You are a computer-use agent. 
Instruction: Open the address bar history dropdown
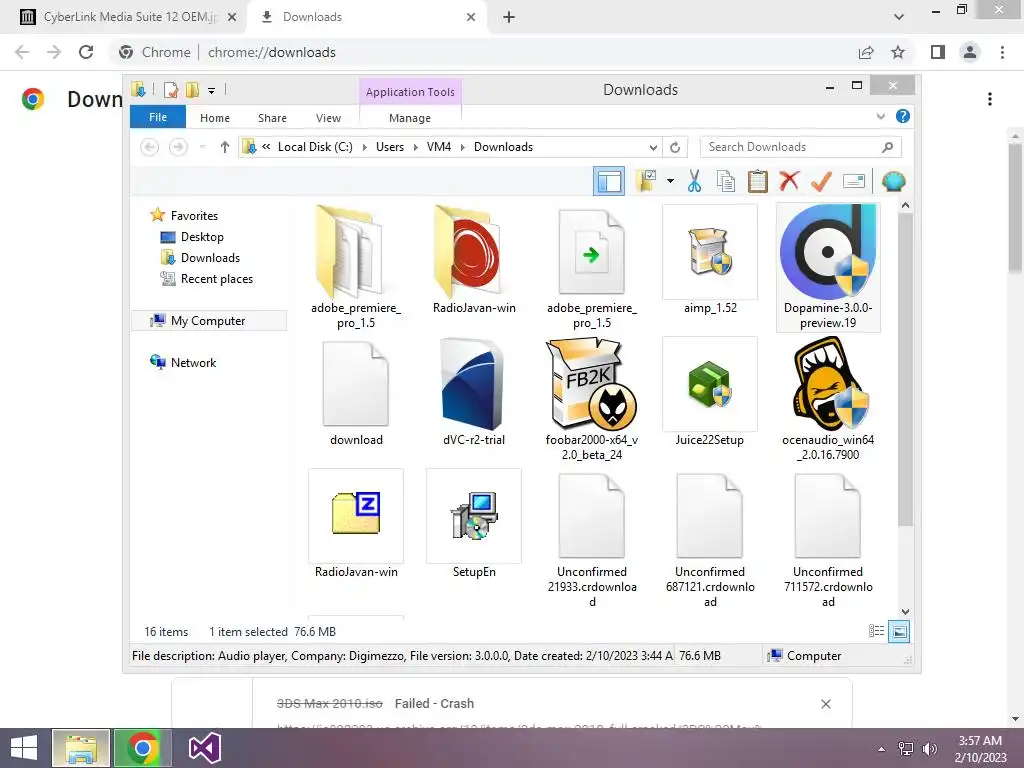pos(653,148)
